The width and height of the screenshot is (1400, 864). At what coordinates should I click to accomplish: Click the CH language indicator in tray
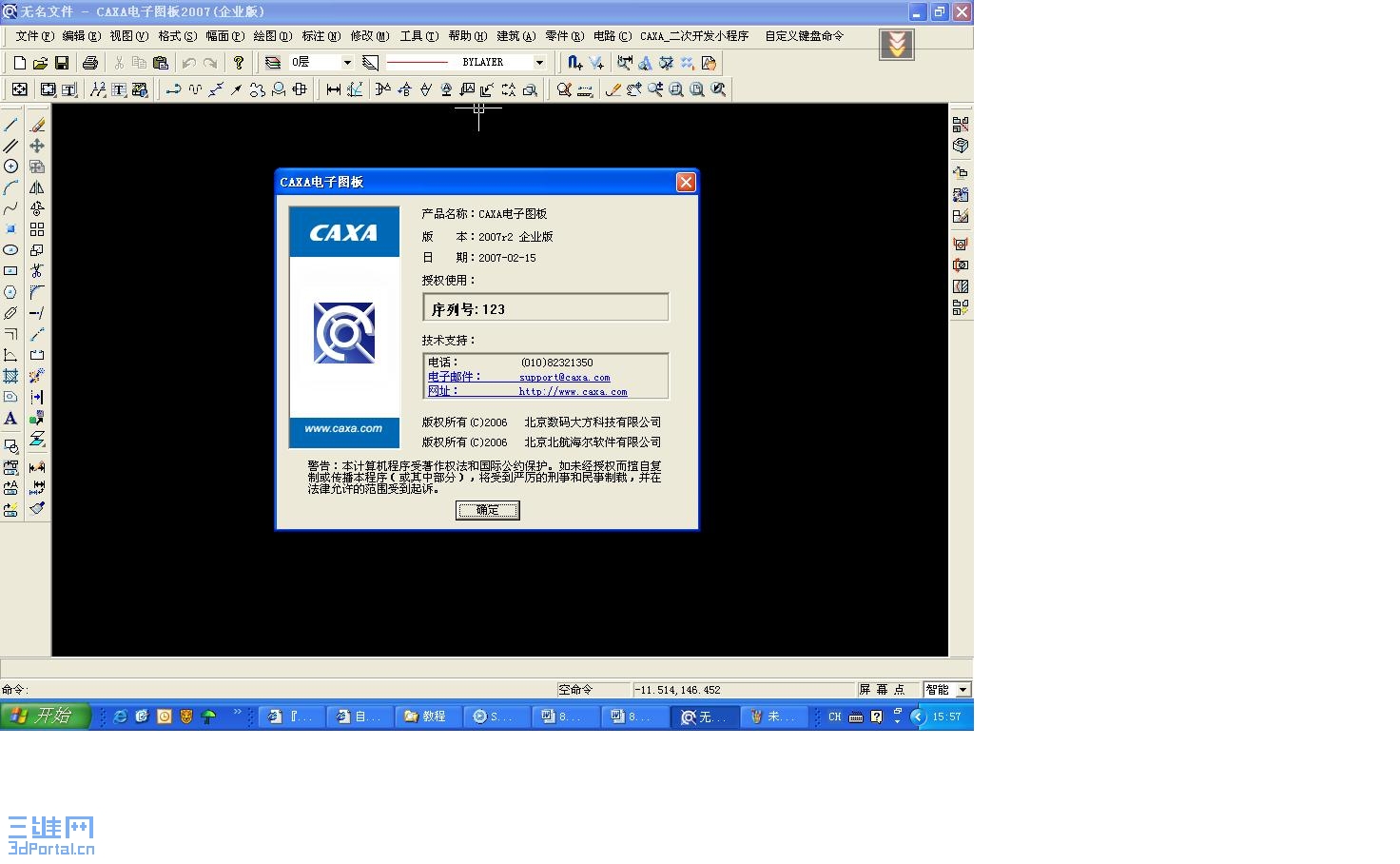[x=834, y=717]
